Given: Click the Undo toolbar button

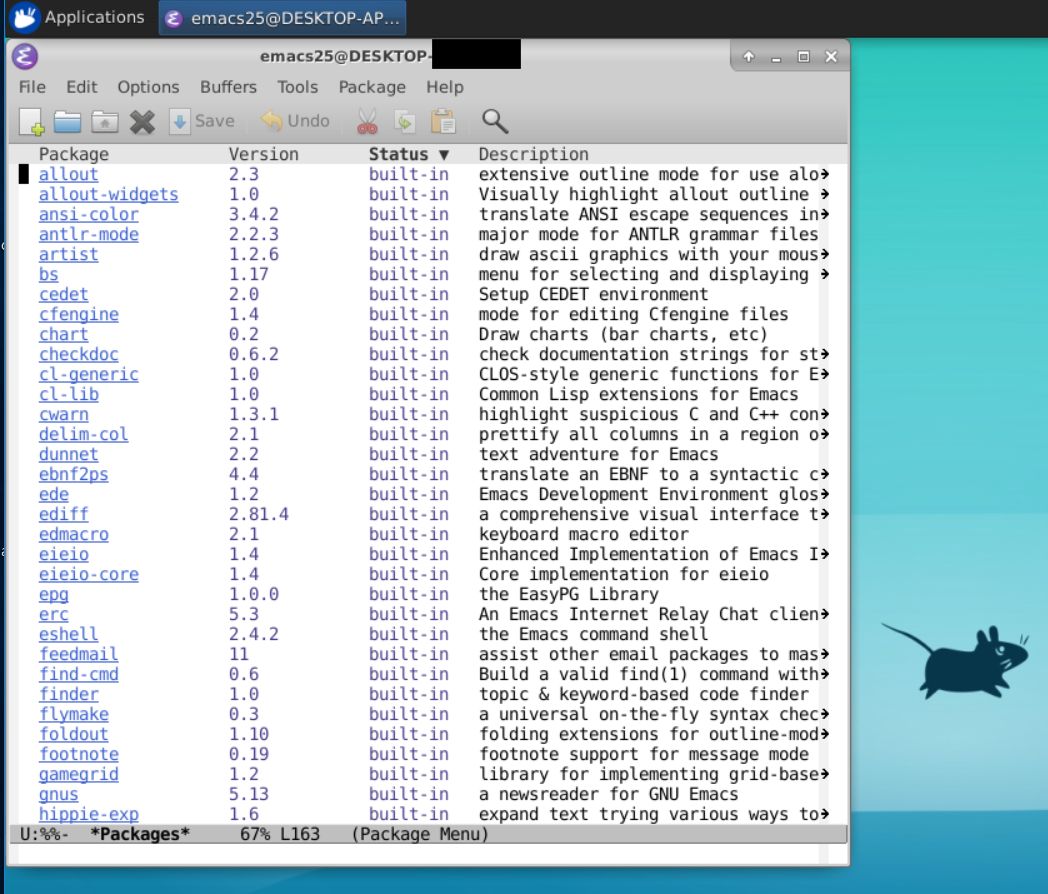Looking at the screenshot, I should [x=295, y=121].
